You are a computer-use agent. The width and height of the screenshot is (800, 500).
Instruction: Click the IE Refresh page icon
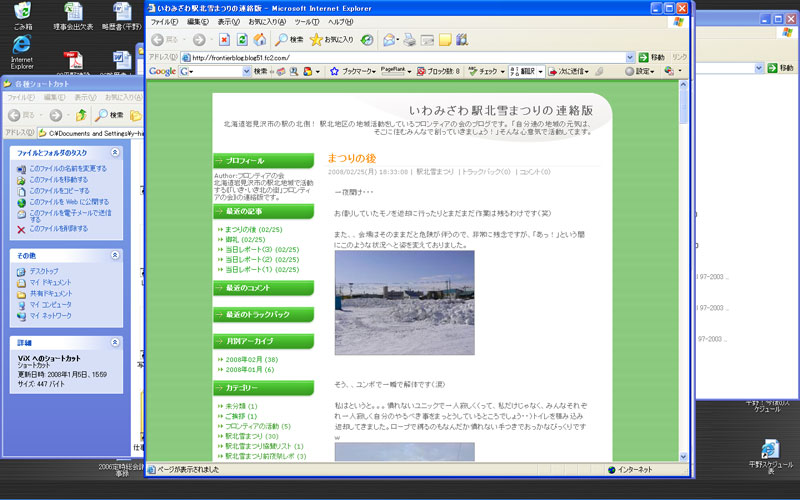[242, 39]
